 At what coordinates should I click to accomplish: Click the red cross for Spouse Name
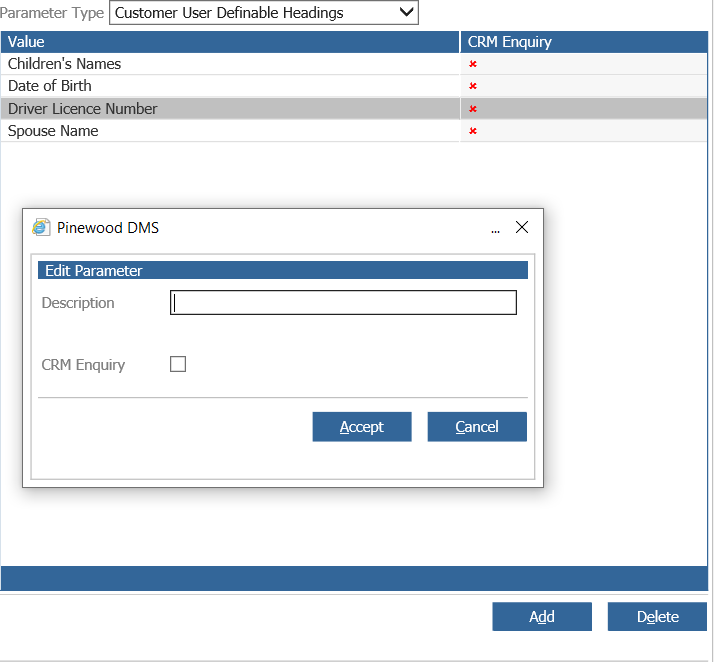473,131
